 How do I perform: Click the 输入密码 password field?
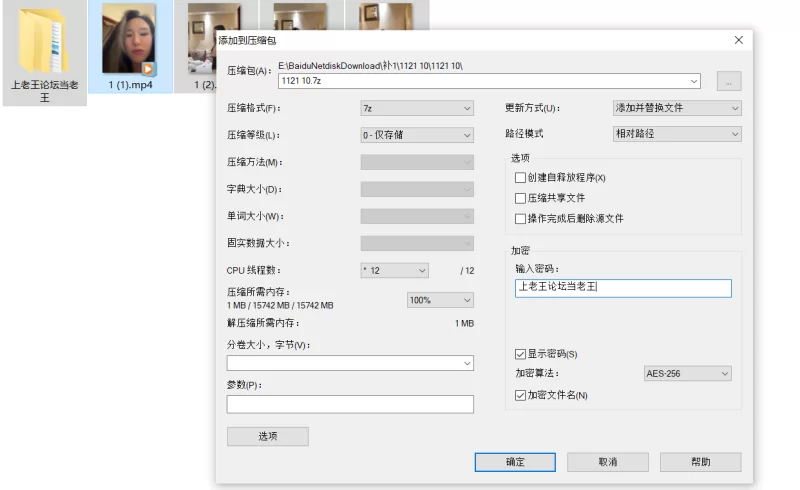623,288
